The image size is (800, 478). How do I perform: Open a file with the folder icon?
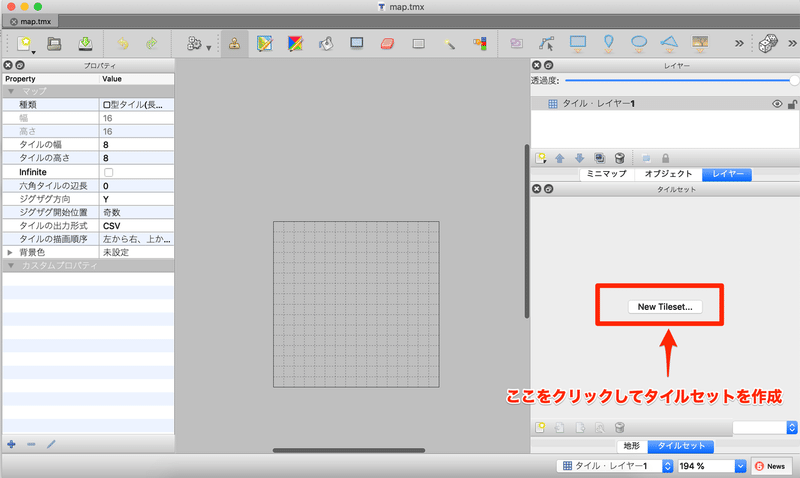[x=54, y=43]
